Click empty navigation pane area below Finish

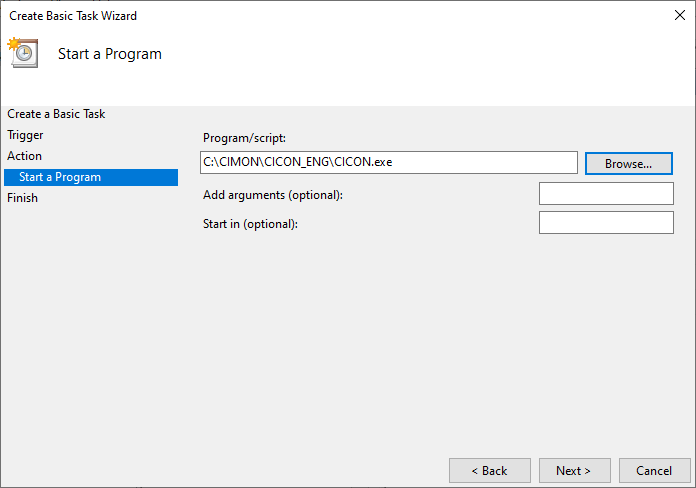click(90, 320)
